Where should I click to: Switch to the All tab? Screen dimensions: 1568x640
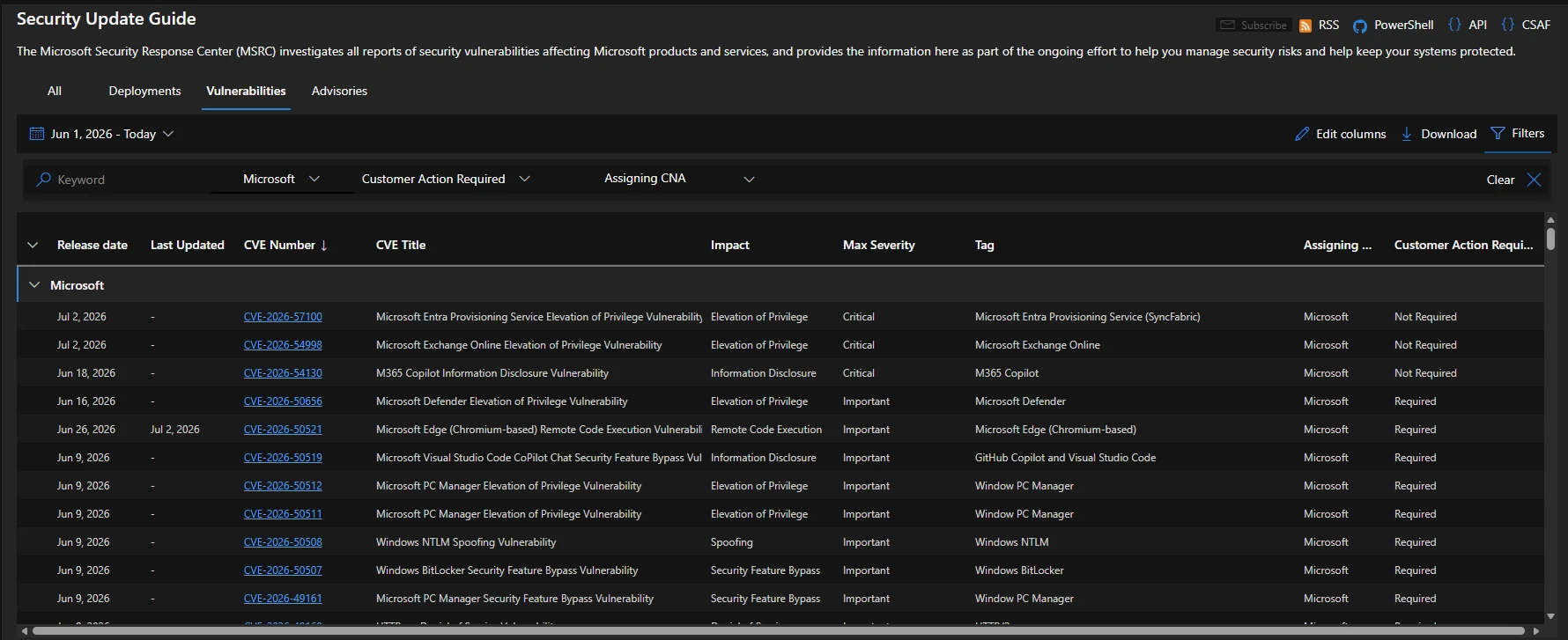pos(55,91)
